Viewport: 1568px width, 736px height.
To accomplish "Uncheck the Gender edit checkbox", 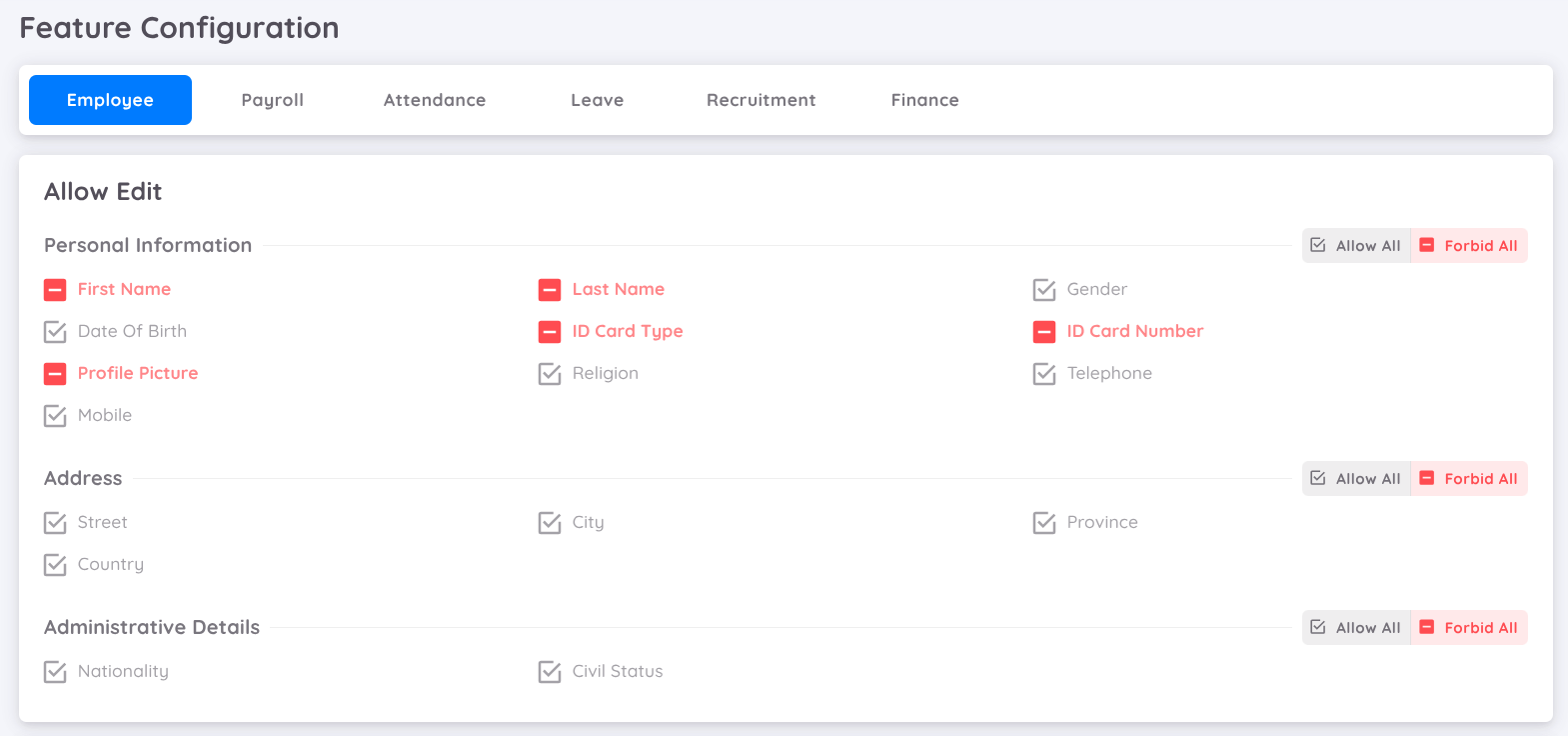I will (x=1044, y=290).
